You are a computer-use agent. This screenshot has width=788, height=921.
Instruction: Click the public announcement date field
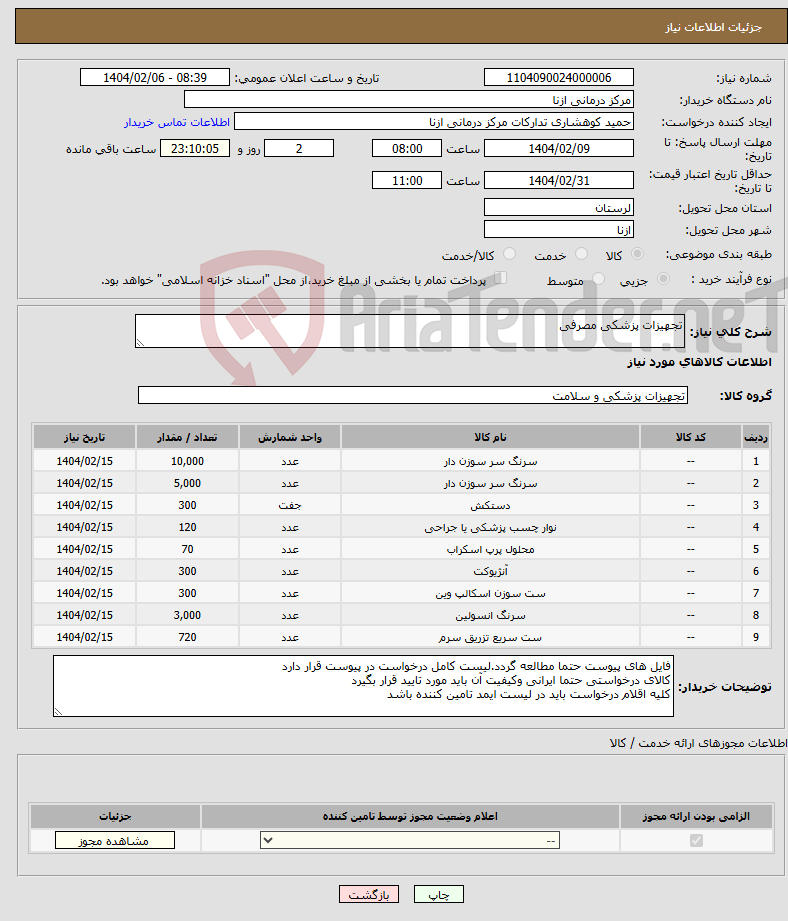[155, 78]
